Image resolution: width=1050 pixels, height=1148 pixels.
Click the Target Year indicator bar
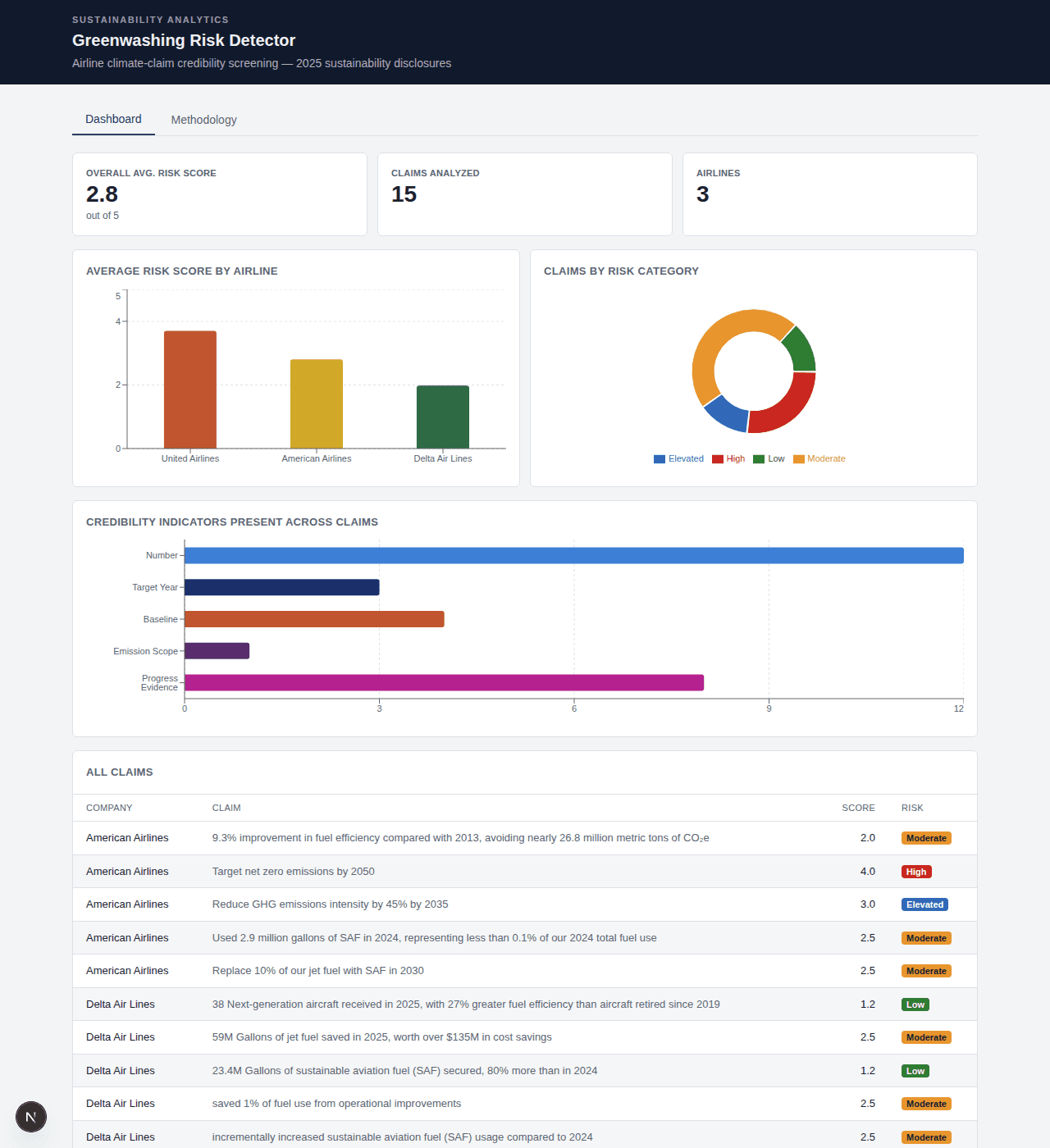tap(281, 587)
